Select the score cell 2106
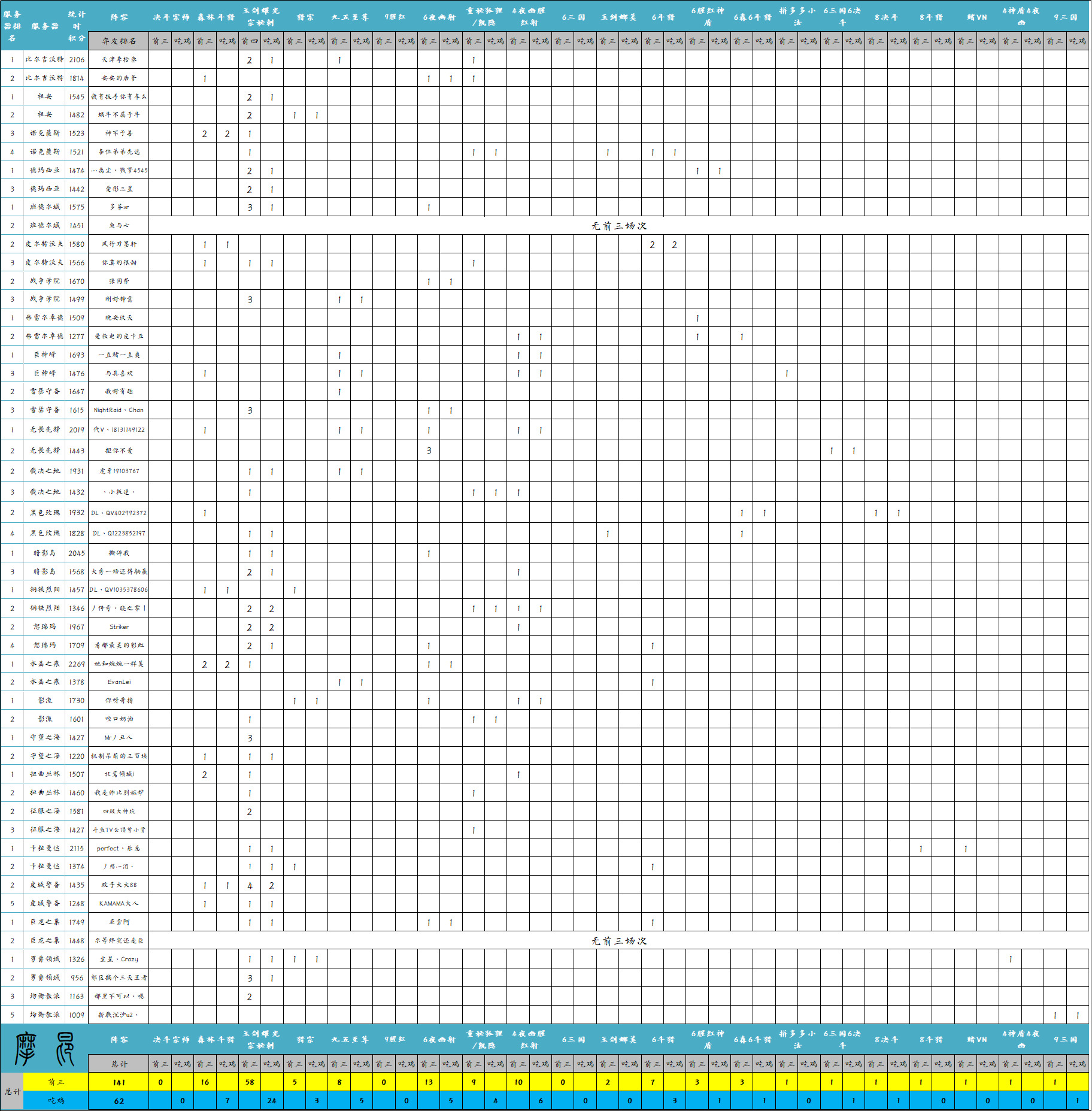 click(77, 60)
